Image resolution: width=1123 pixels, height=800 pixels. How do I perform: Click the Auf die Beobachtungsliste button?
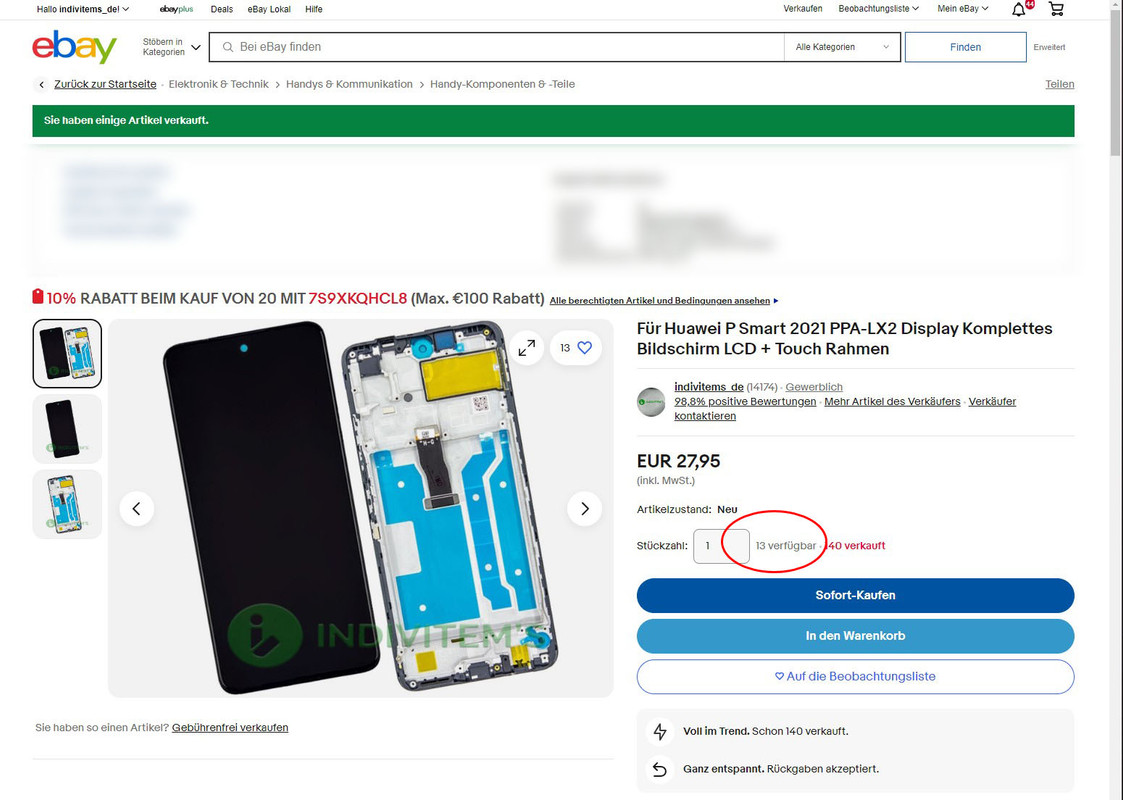(855, 676)
